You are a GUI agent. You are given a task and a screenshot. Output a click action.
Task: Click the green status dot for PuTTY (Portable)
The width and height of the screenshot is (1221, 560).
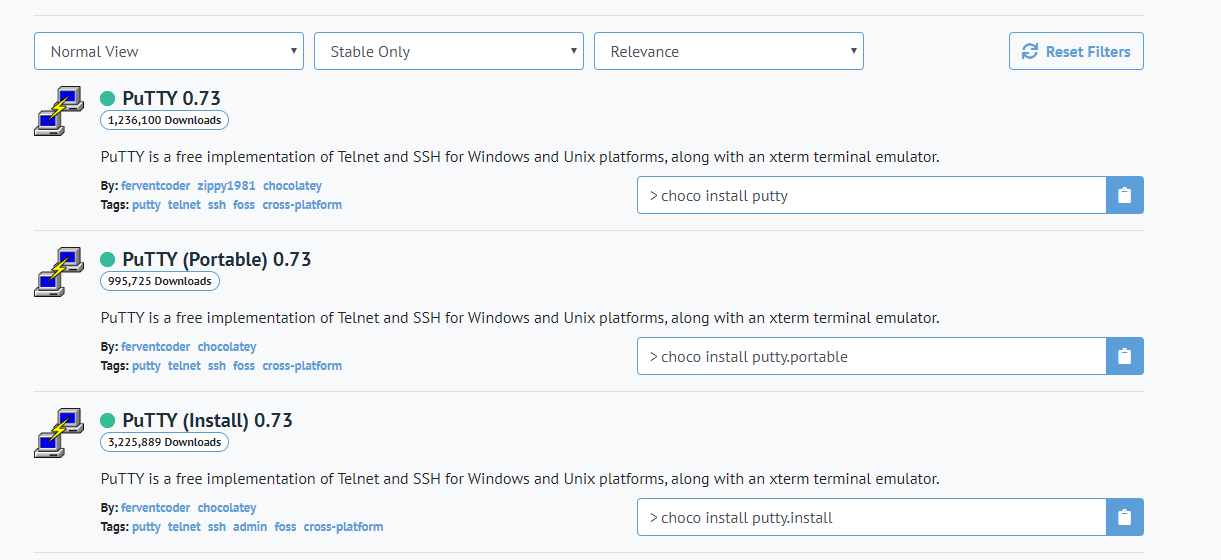[108, 259]
